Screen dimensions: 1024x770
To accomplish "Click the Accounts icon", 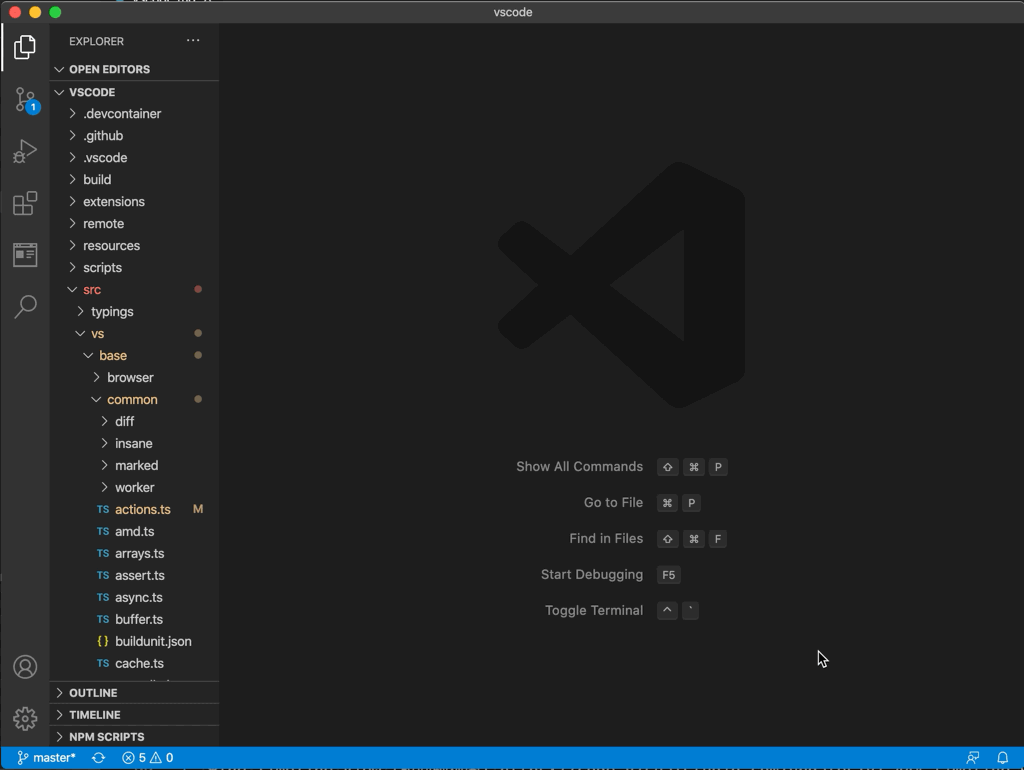I will coord(25,667).
